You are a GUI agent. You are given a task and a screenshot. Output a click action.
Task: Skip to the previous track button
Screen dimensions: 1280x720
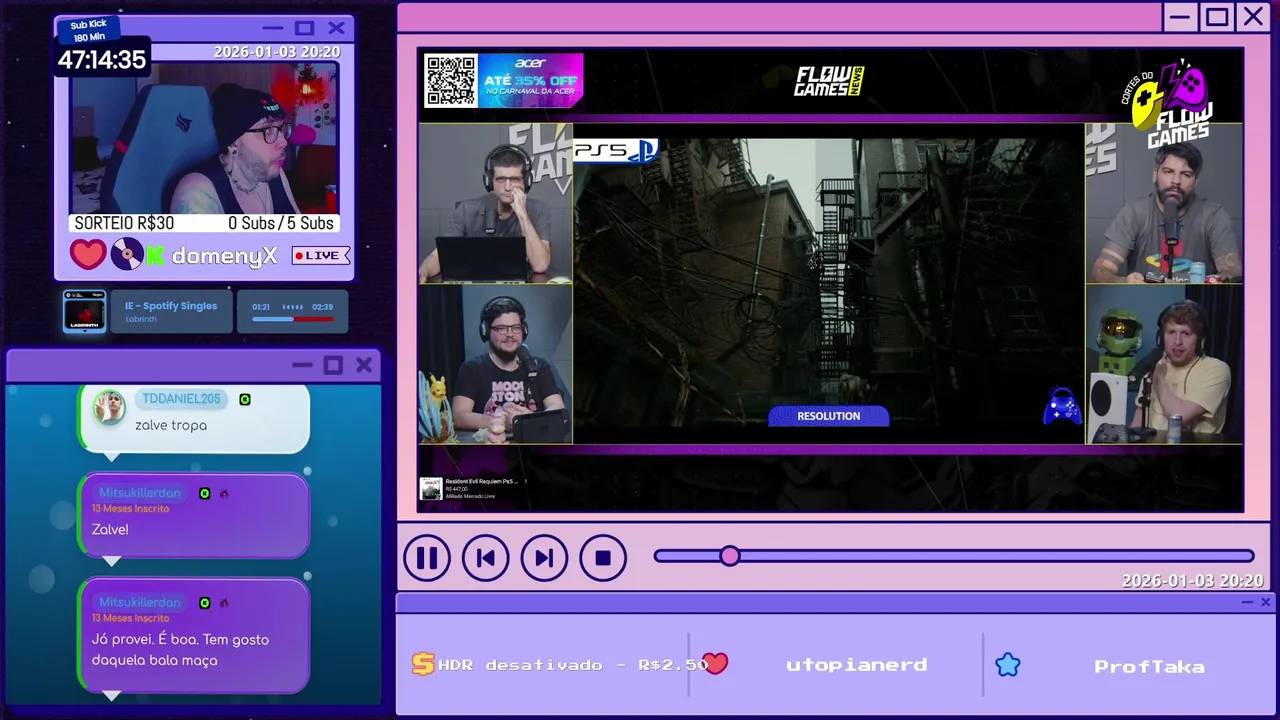(486, 558)
